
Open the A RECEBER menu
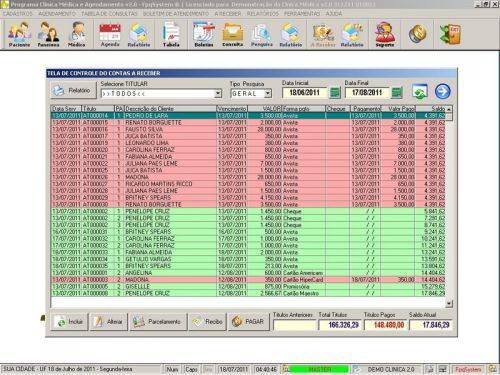point(228,14)
